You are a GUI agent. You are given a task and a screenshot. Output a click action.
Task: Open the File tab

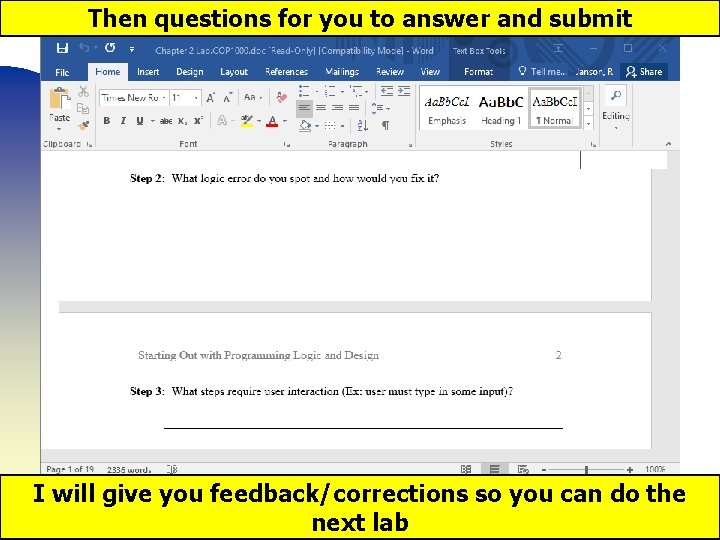(62, 72)
